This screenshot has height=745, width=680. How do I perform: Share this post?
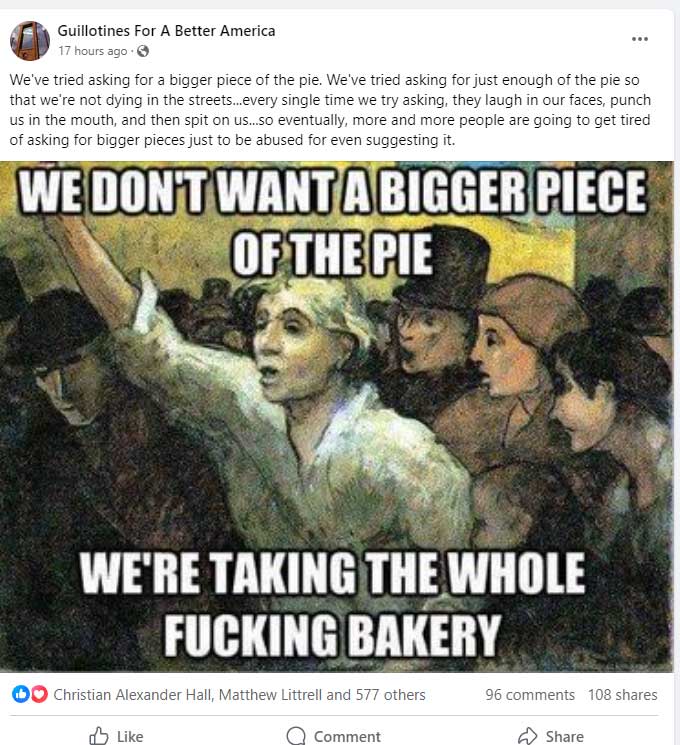[x=551, y=736]
